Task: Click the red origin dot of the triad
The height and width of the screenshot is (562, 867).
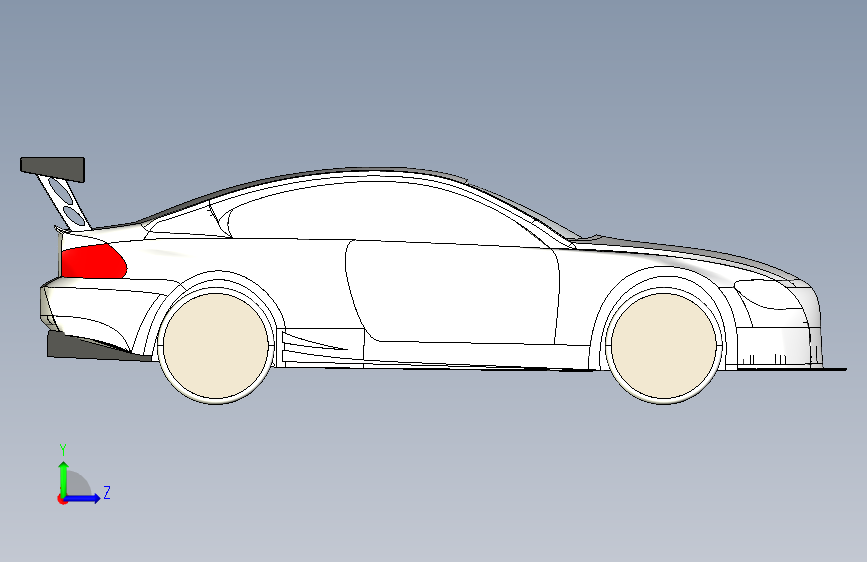Action: pyautogui.click(x=62, y=499)
